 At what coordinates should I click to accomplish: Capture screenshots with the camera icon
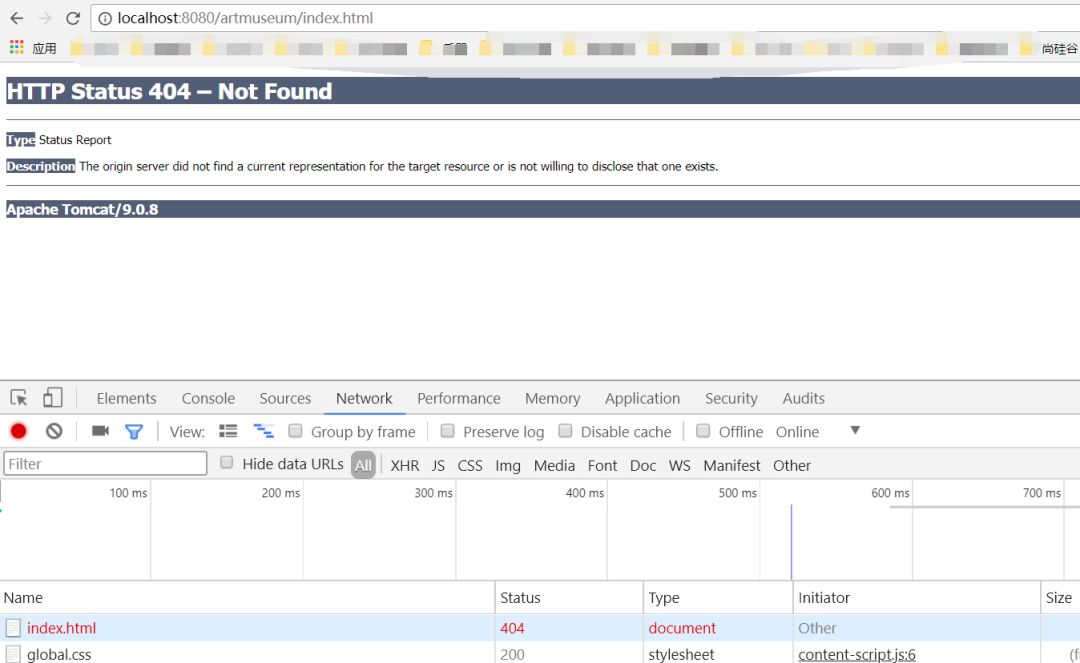101,431
